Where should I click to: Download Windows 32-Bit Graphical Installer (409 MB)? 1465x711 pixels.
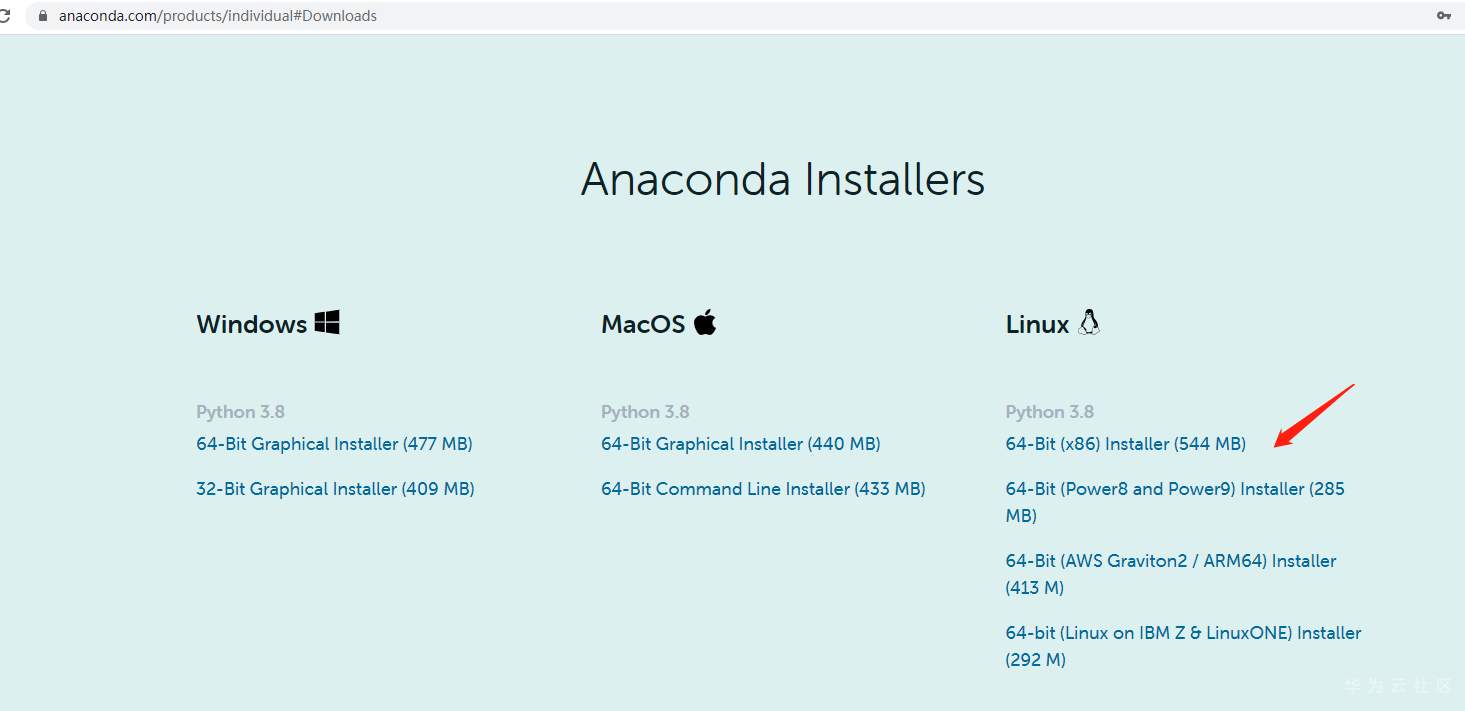tap(335, 489)
